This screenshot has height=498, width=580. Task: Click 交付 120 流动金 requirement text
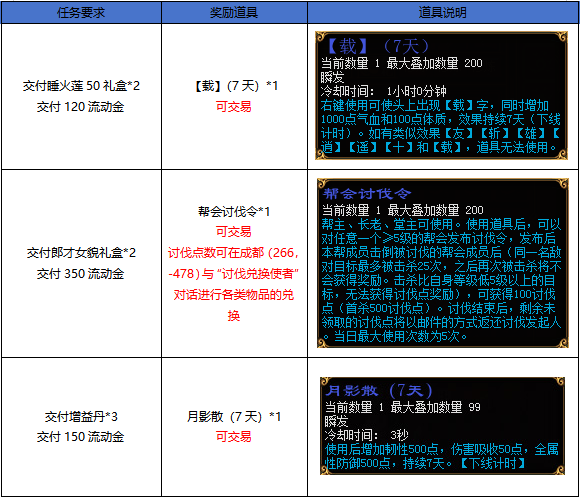(x=80, y=107)
